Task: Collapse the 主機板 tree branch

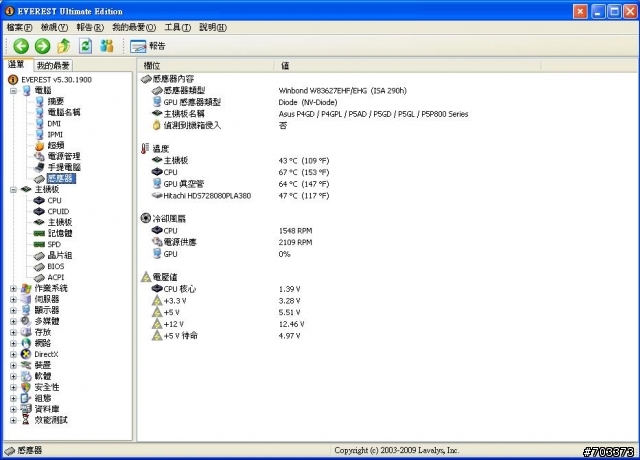Action: pos(13,189)
